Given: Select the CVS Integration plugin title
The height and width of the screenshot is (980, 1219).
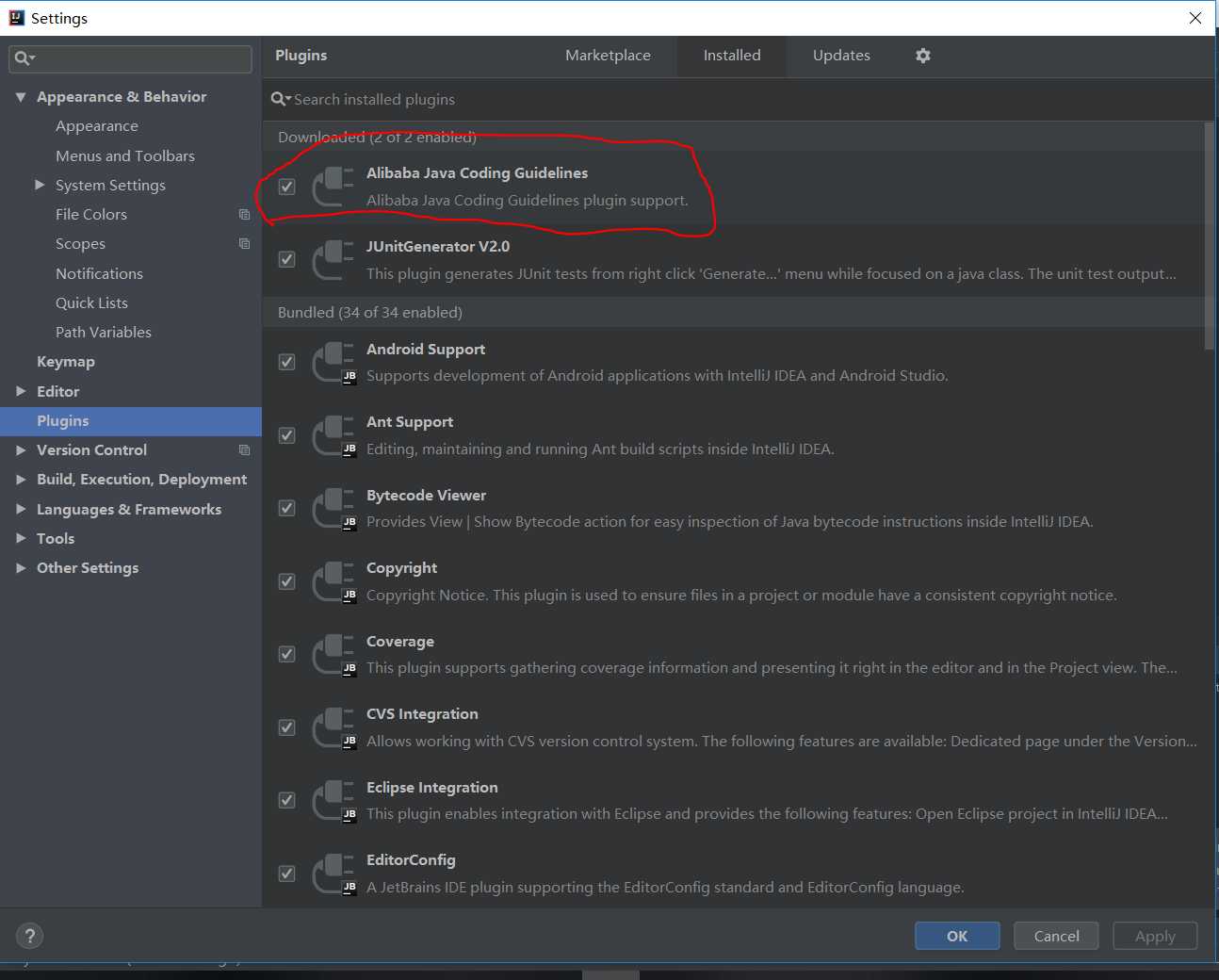Looking at the screenshot, I should pos(422,714).
